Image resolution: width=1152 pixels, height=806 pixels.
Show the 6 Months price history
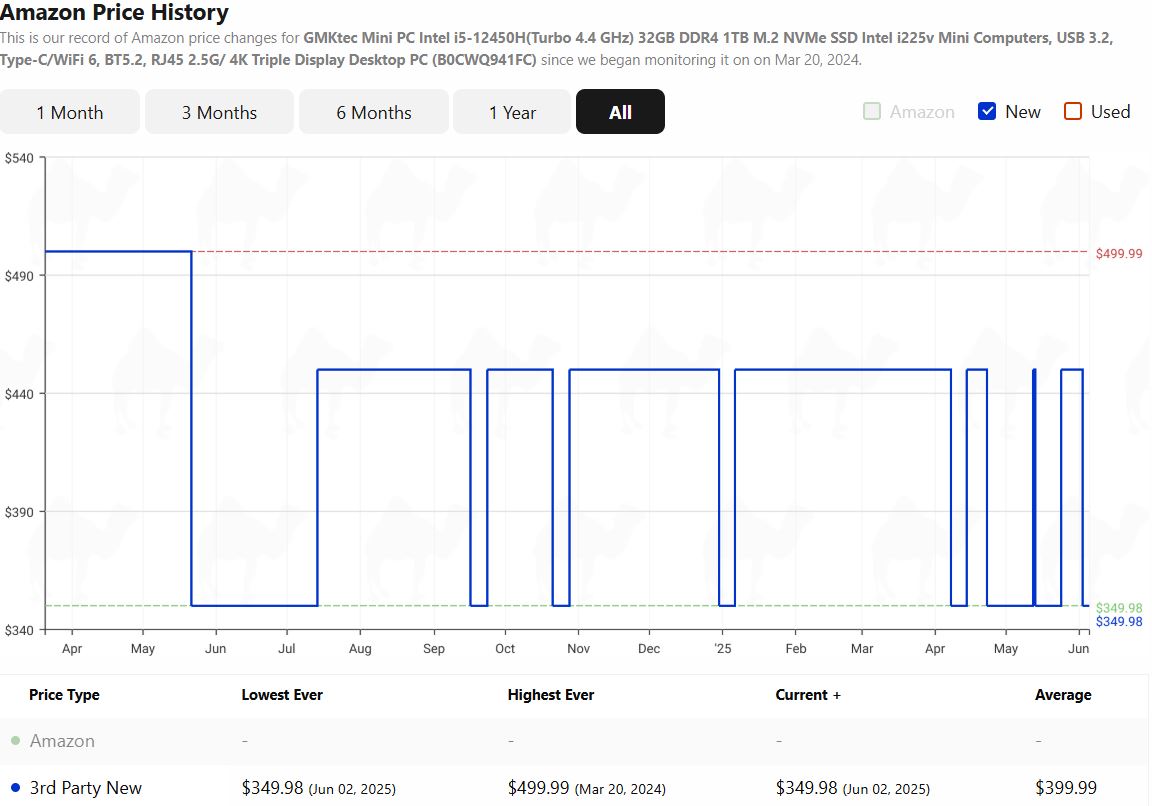[374, 112]
